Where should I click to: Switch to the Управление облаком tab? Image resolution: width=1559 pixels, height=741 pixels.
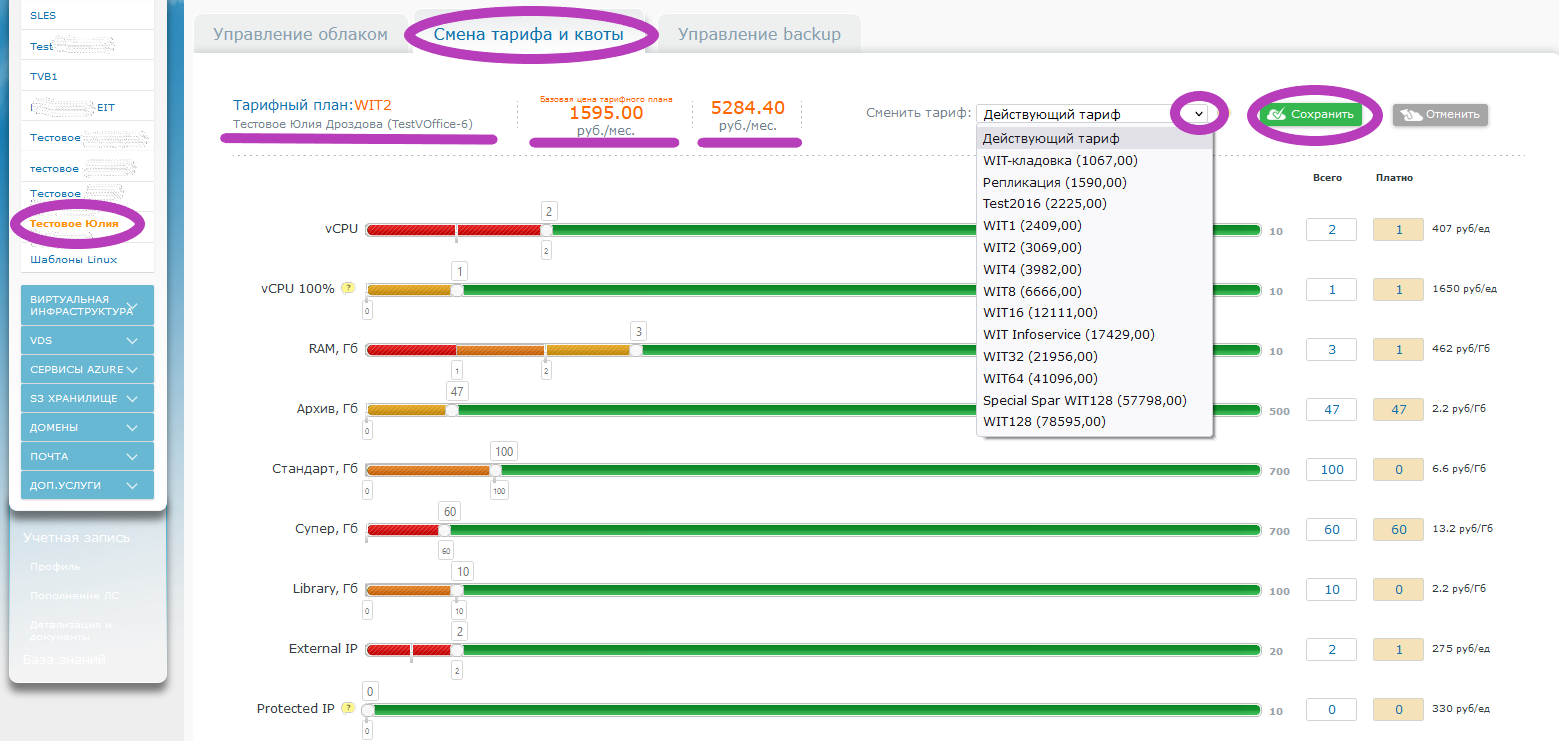tap(300, 34)
